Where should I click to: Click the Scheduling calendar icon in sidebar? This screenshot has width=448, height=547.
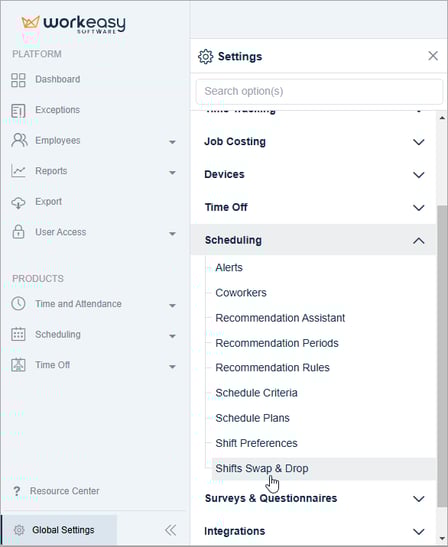[18, 334]
